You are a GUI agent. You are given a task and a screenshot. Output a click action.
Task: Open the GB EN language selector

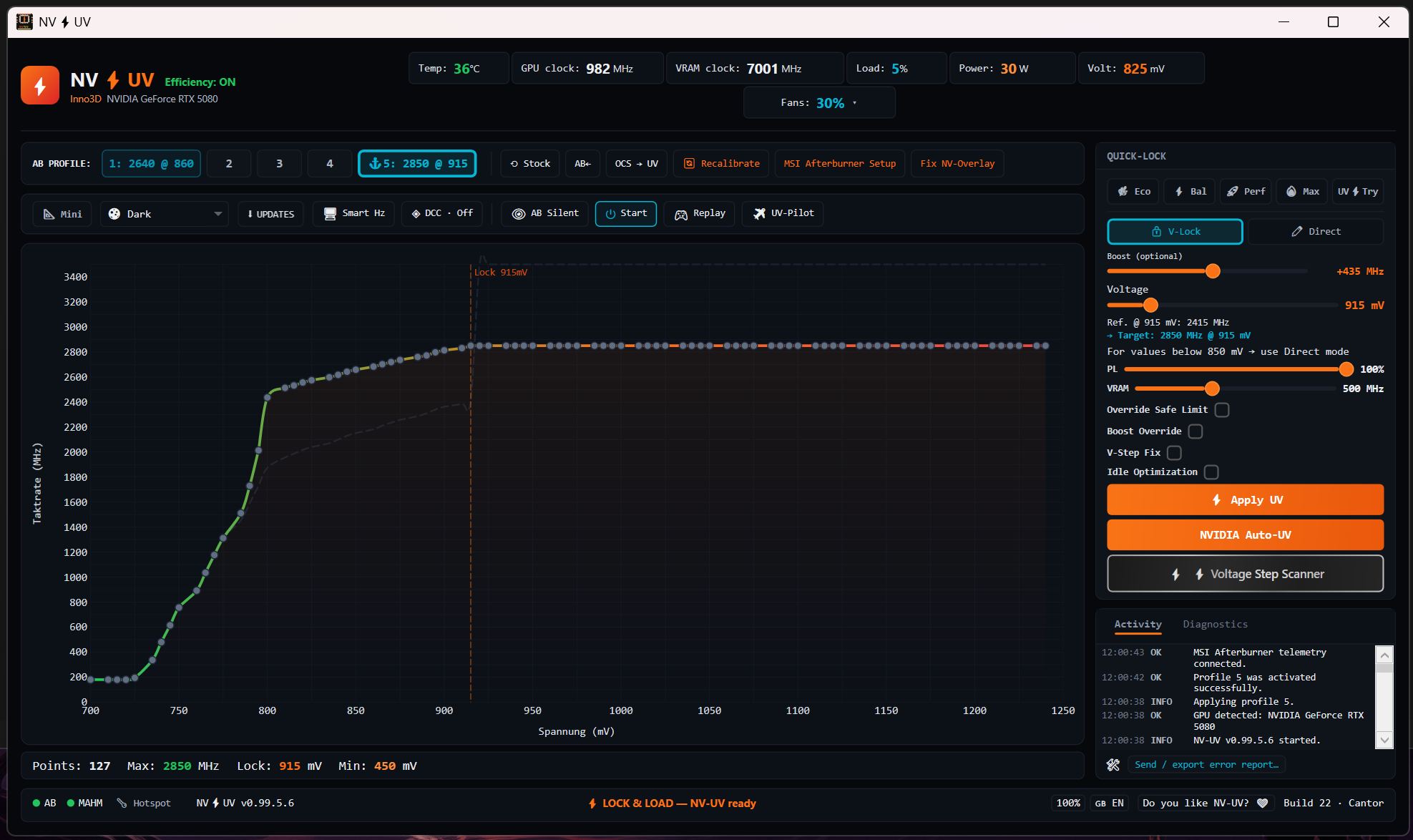click(1110, 804)
